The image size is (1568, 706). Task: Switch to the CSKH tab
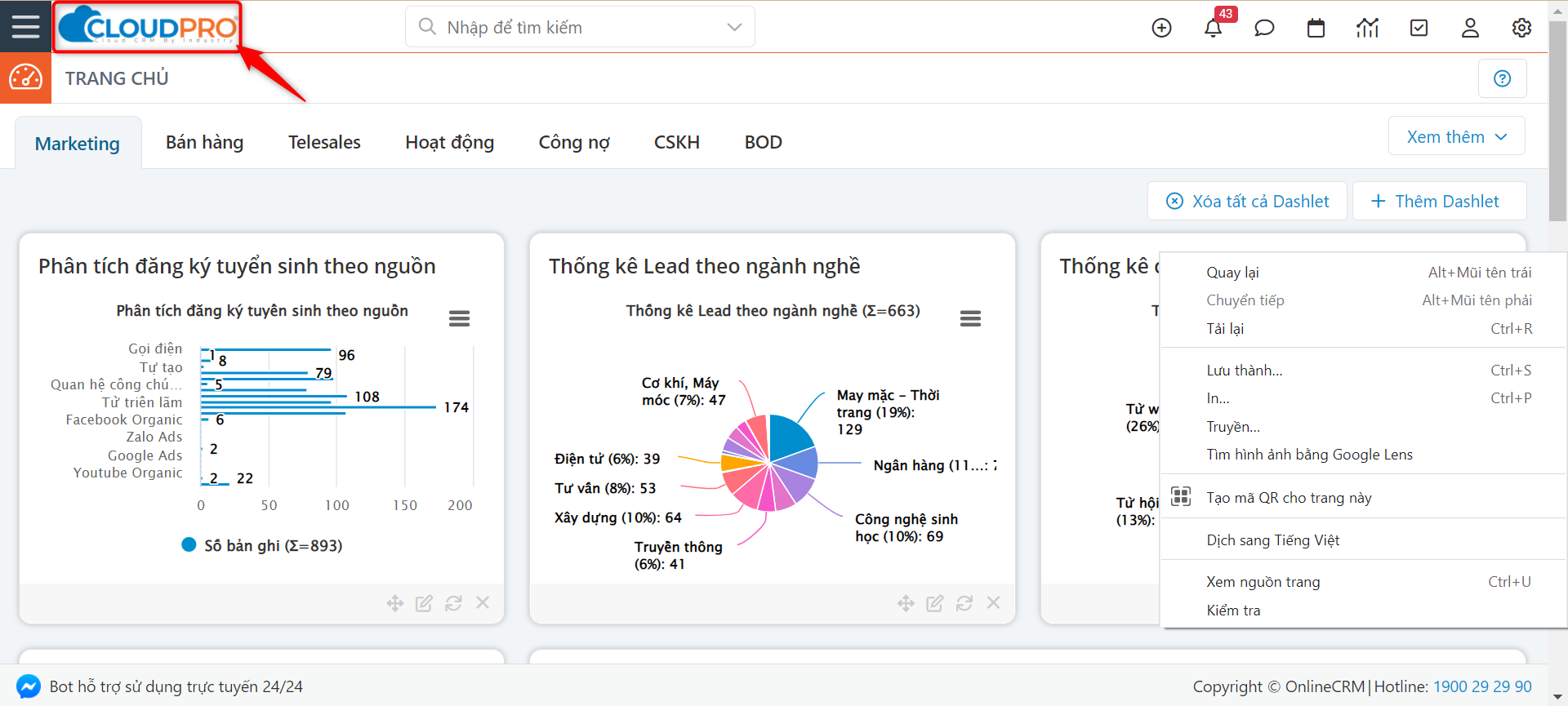tap(677, 142)
